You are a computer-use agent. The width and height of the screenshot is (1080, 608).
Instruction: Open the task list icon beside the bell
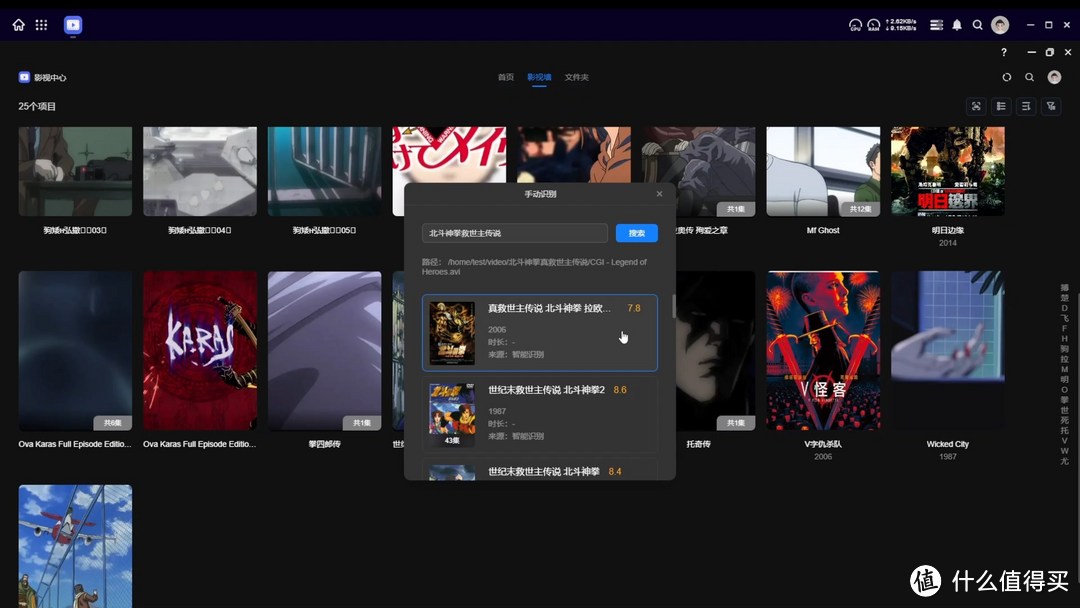937,25
